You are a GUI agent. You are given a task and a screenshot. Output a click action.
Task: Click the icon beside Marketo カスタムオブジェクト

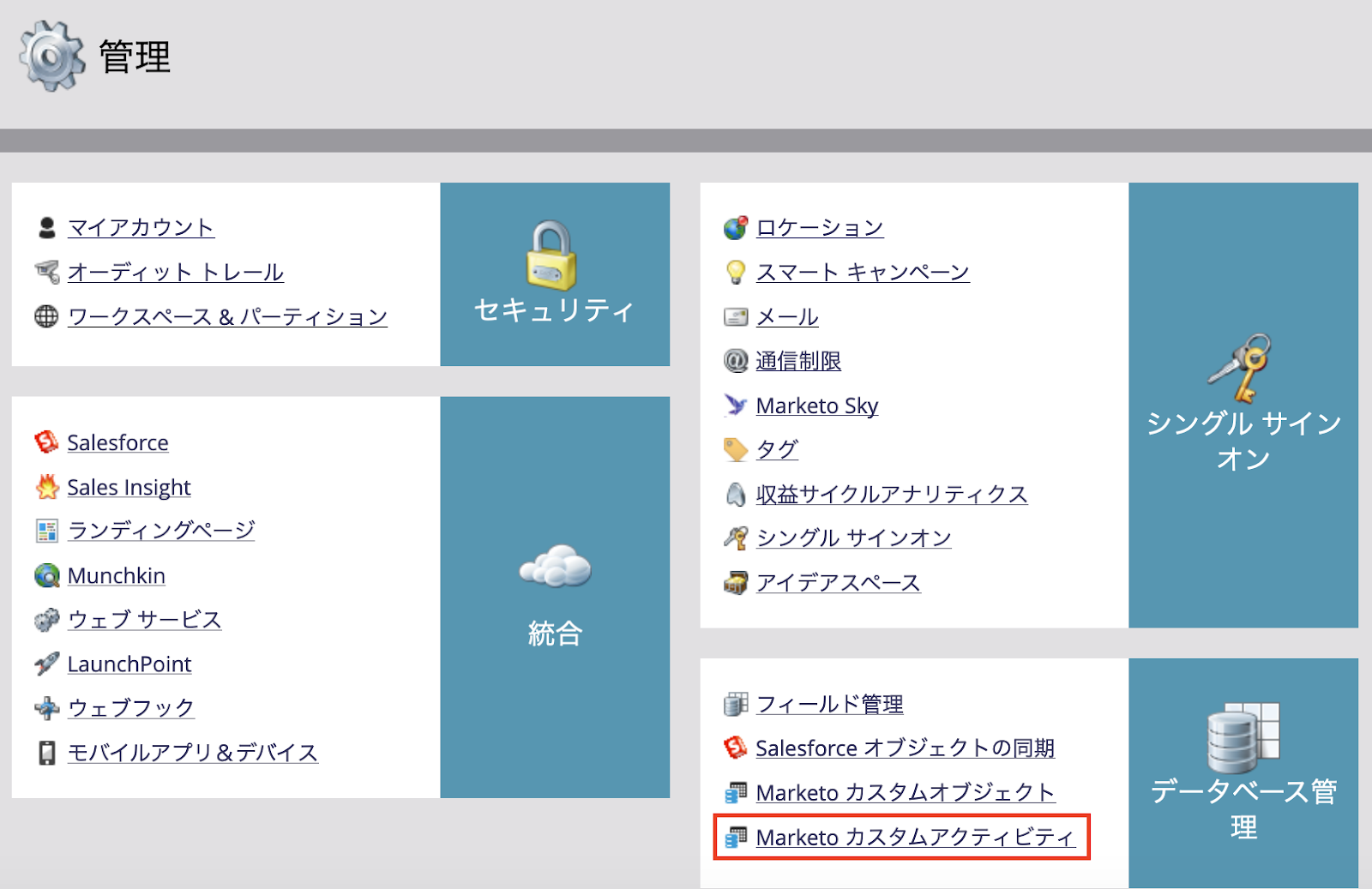coord(735,793)
